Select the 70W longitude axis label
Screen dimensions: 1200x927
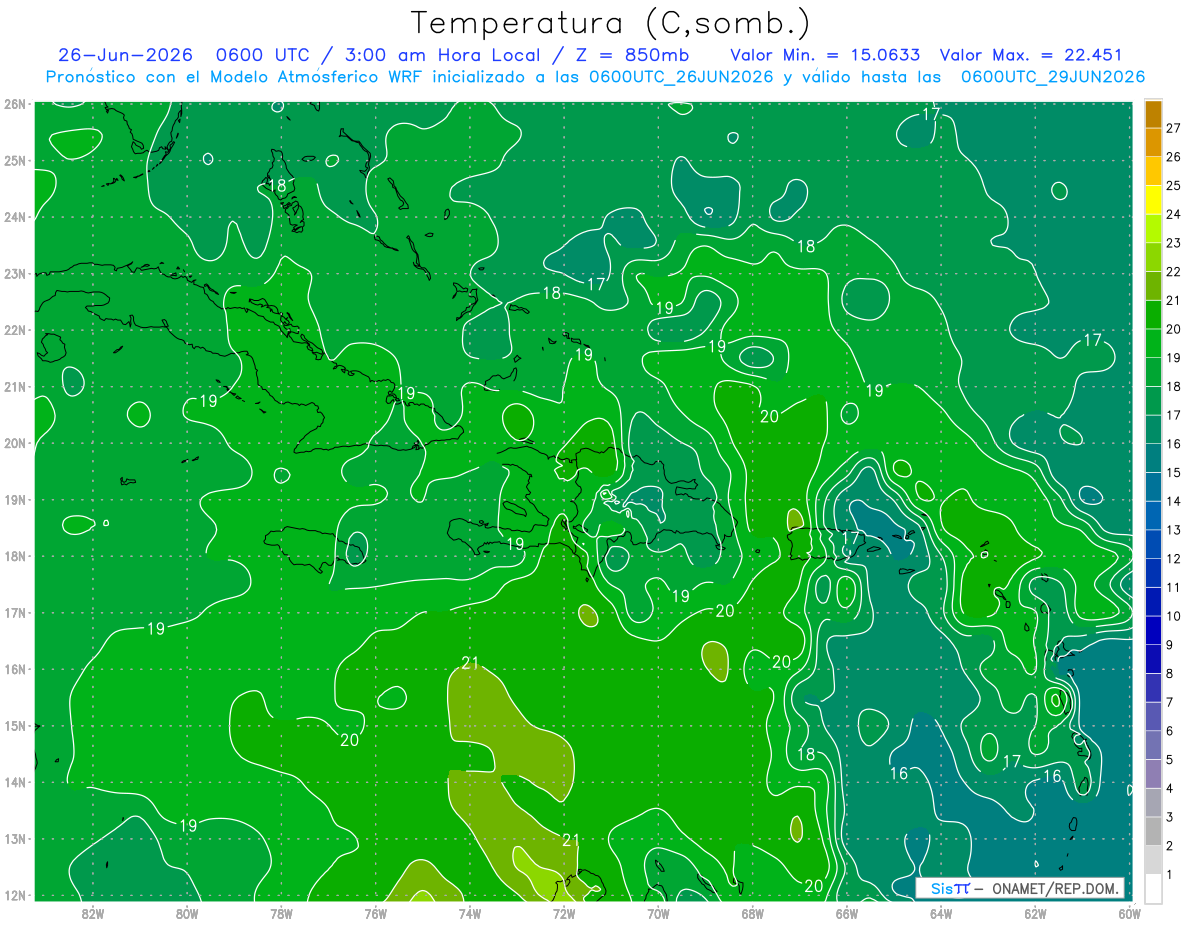coord(658,912)
